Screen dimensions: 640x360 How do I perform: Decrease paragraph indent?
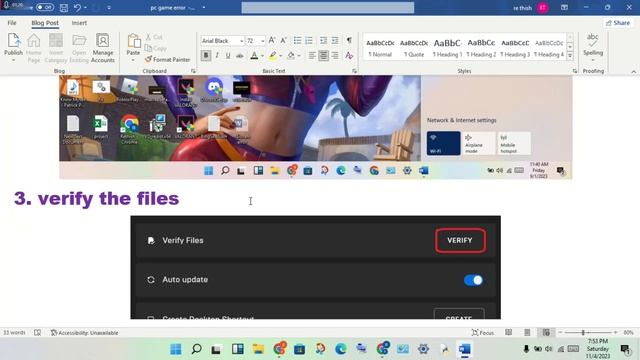pos(323,40)
